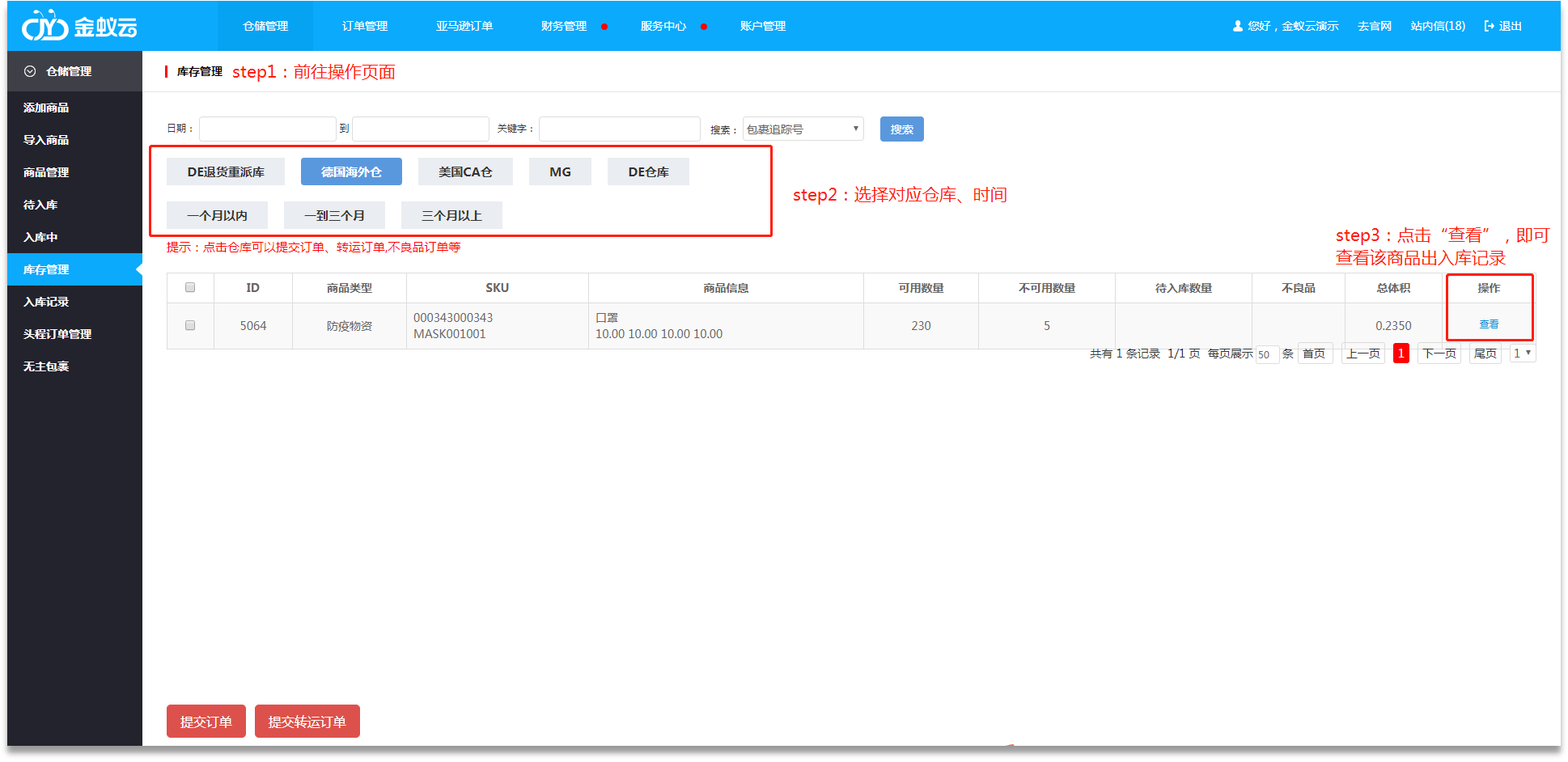The width and height of the screenshot is (1568, 762).
Task: Open 站内信(18) messages link
Action: (x=1438, y=26)
